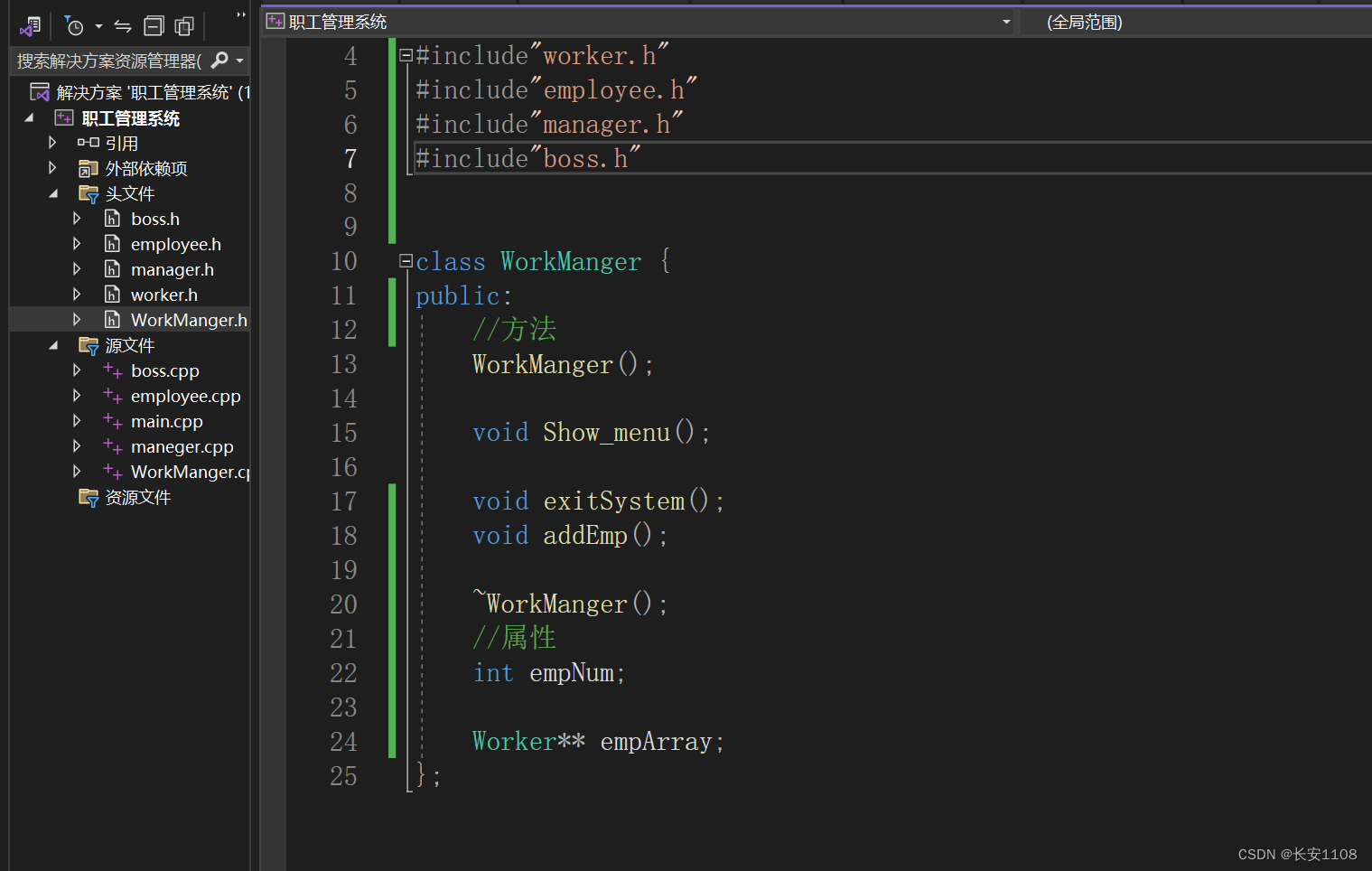The image size is (1372, 871).
Task: Click the WorkManger.cpp C++ file icon
Action: point(113,472)
